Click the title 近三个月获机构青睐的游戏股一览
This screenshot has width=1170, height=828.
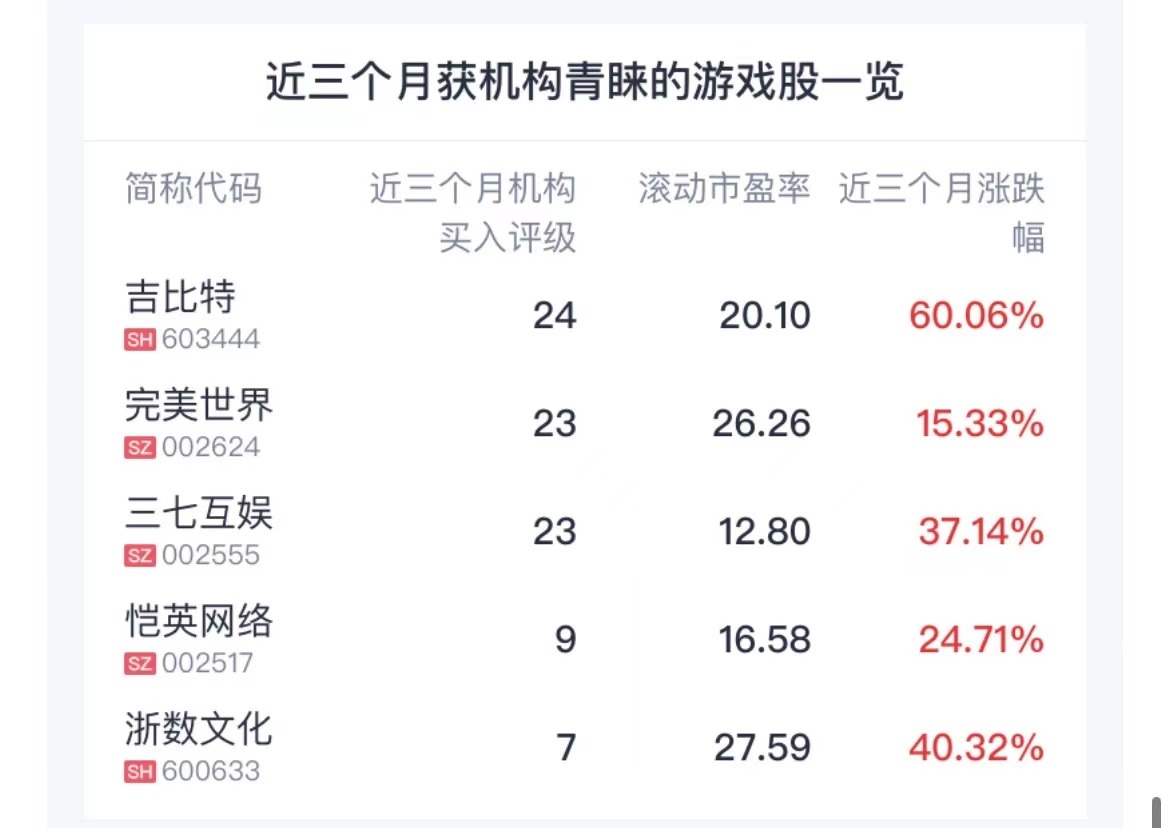coord(584,83)
